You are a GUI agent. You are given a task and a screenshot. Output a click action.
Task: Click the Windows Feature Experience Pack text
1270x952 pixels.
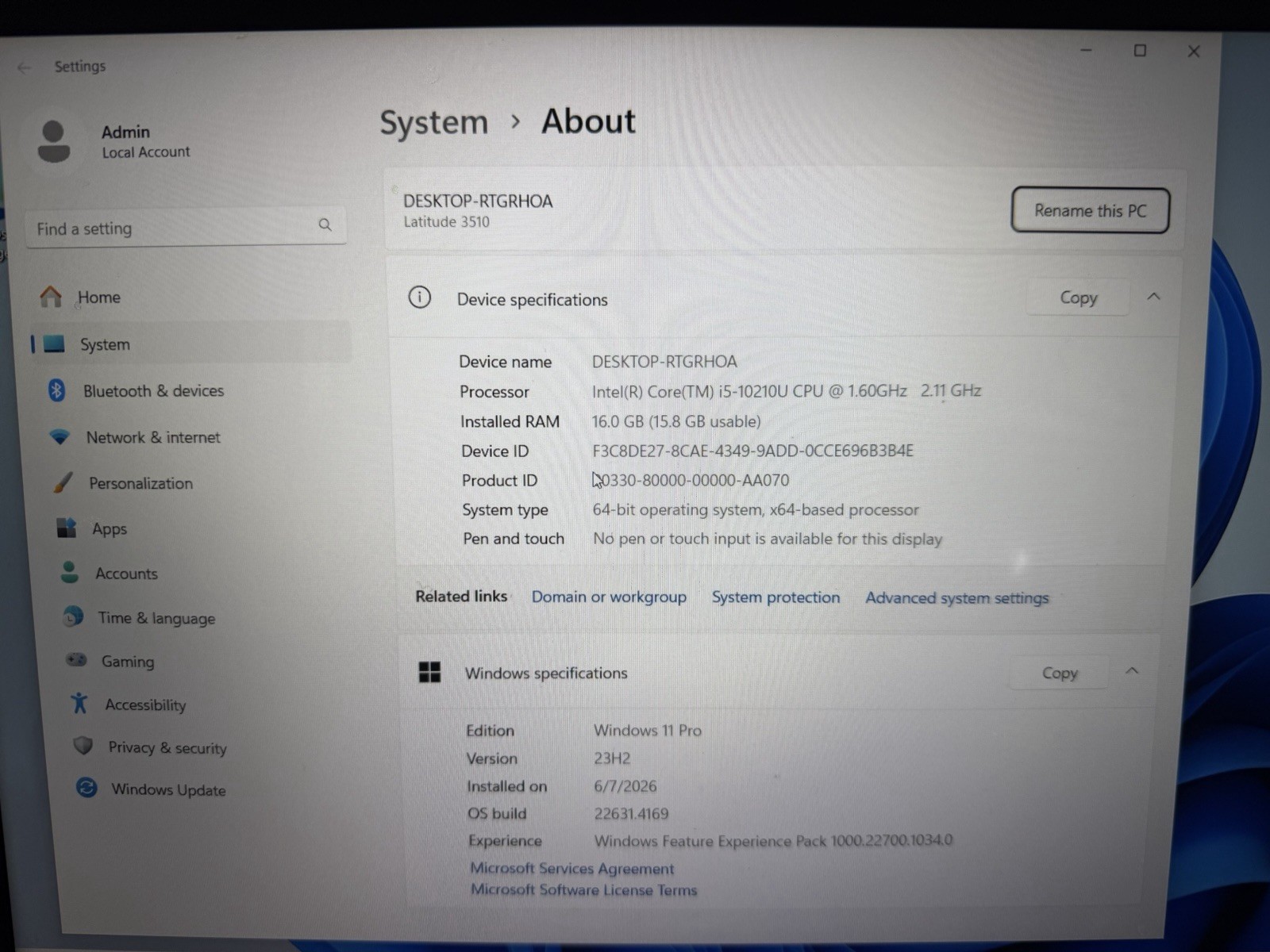(773, 840)
